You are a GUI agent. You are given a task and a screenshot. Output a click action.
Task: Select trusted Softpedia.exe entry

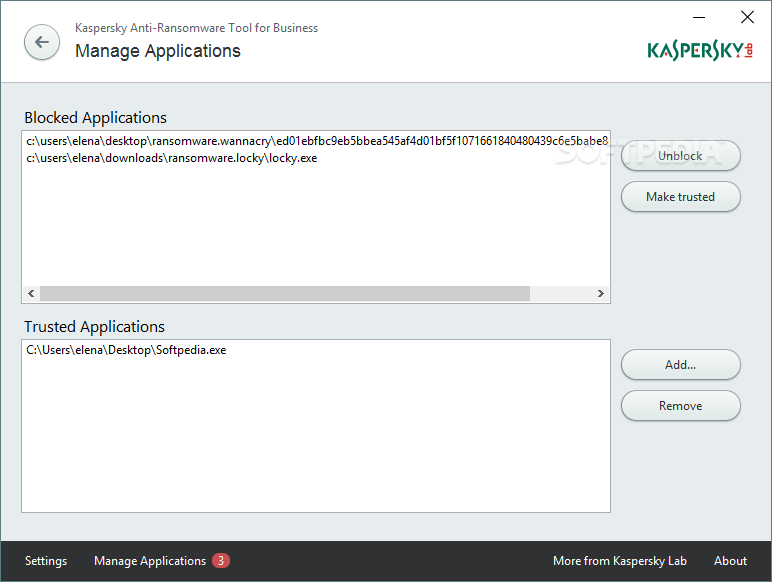[x=316, y=350]
